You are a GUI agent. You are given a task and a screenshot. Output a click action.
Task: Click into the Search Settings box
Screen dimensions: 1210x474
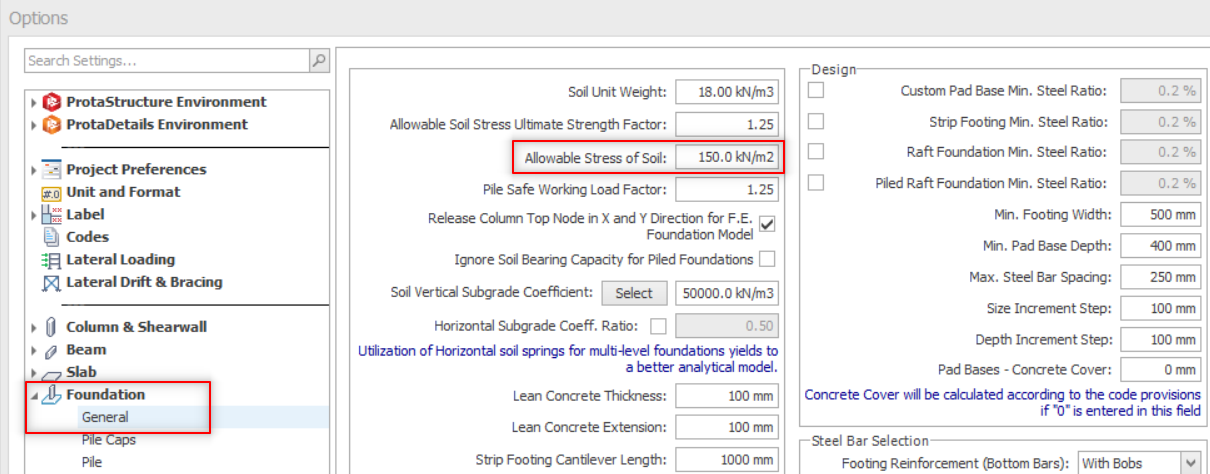[166, 61]
